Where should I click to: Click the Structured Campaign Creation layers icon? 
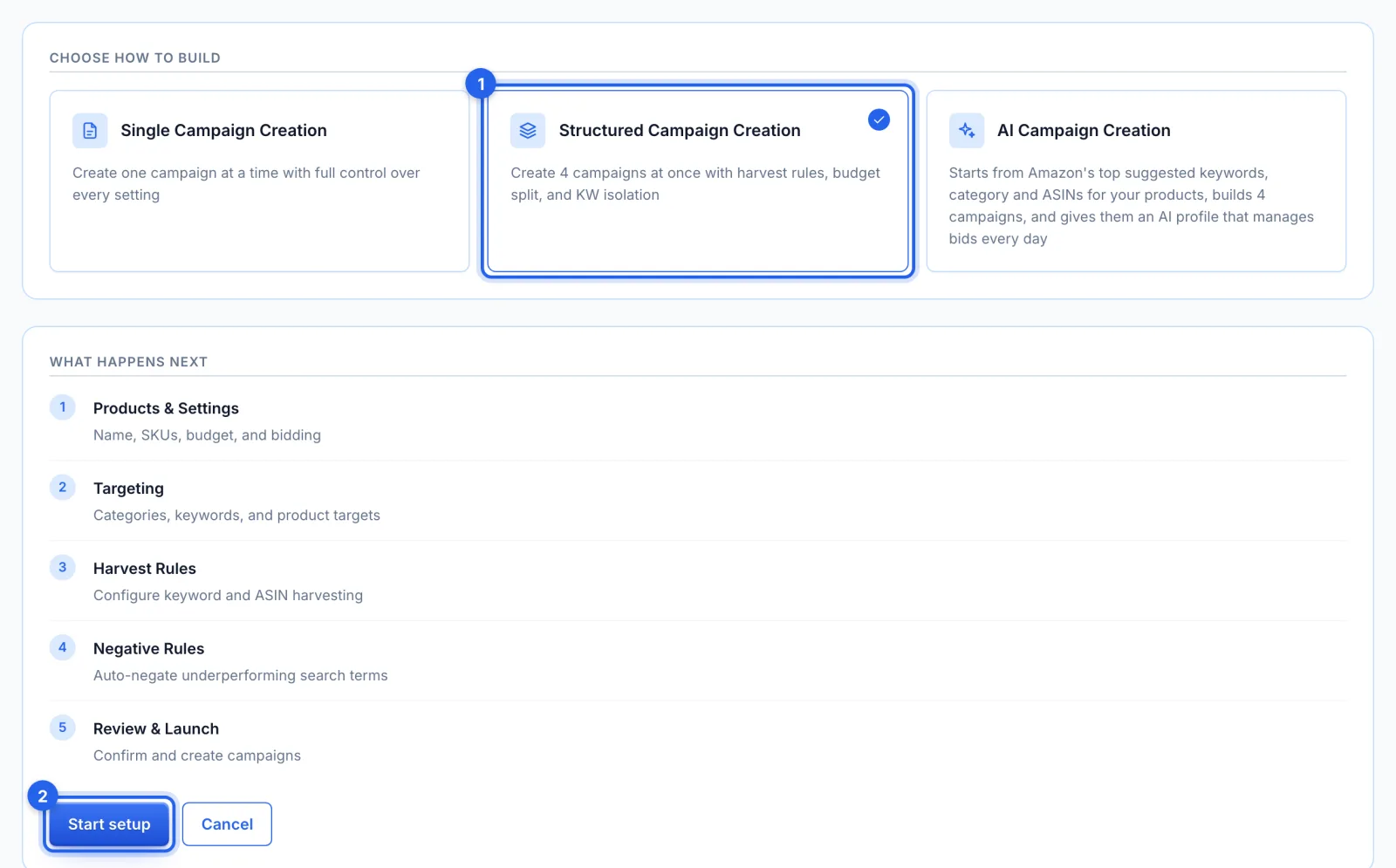(x=528, y=131)
